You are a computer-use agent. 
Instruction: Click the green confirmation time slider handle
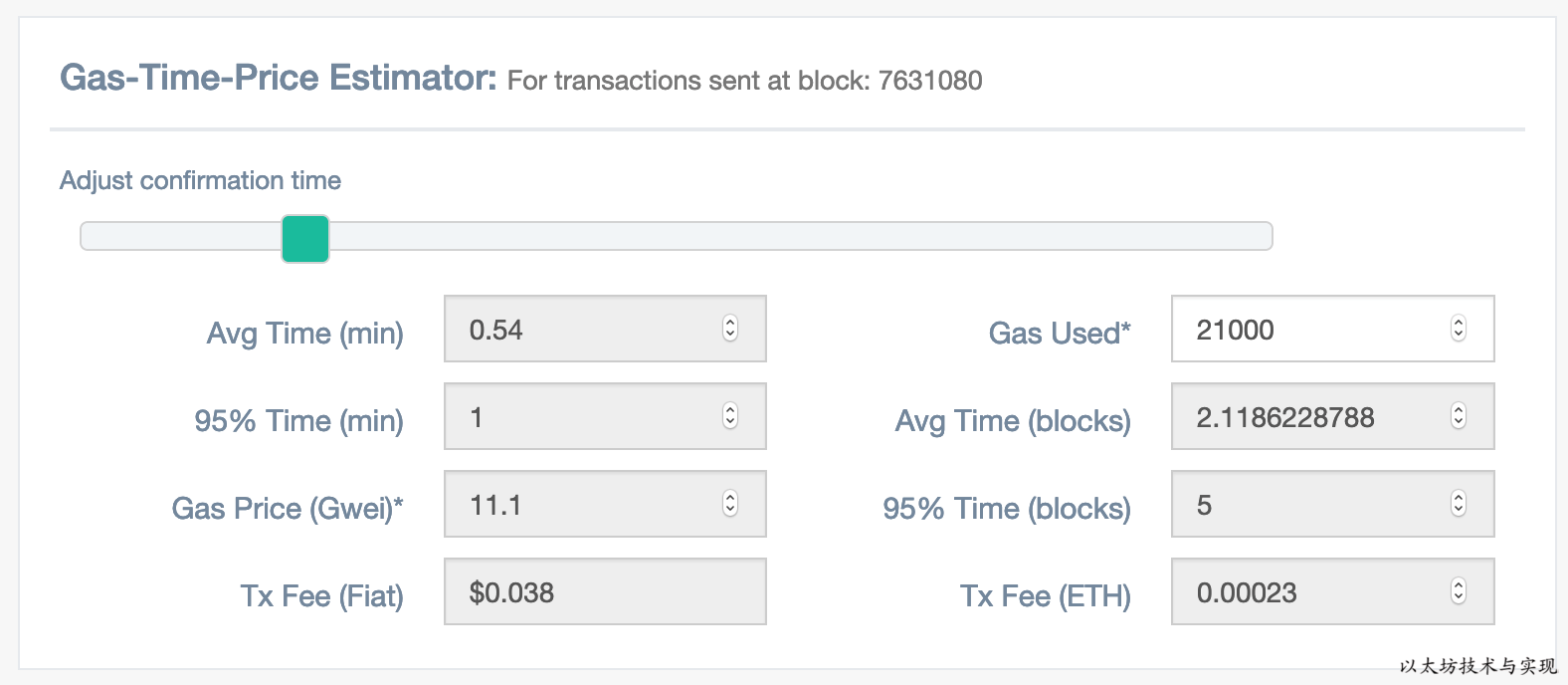(x=305, y=239)
